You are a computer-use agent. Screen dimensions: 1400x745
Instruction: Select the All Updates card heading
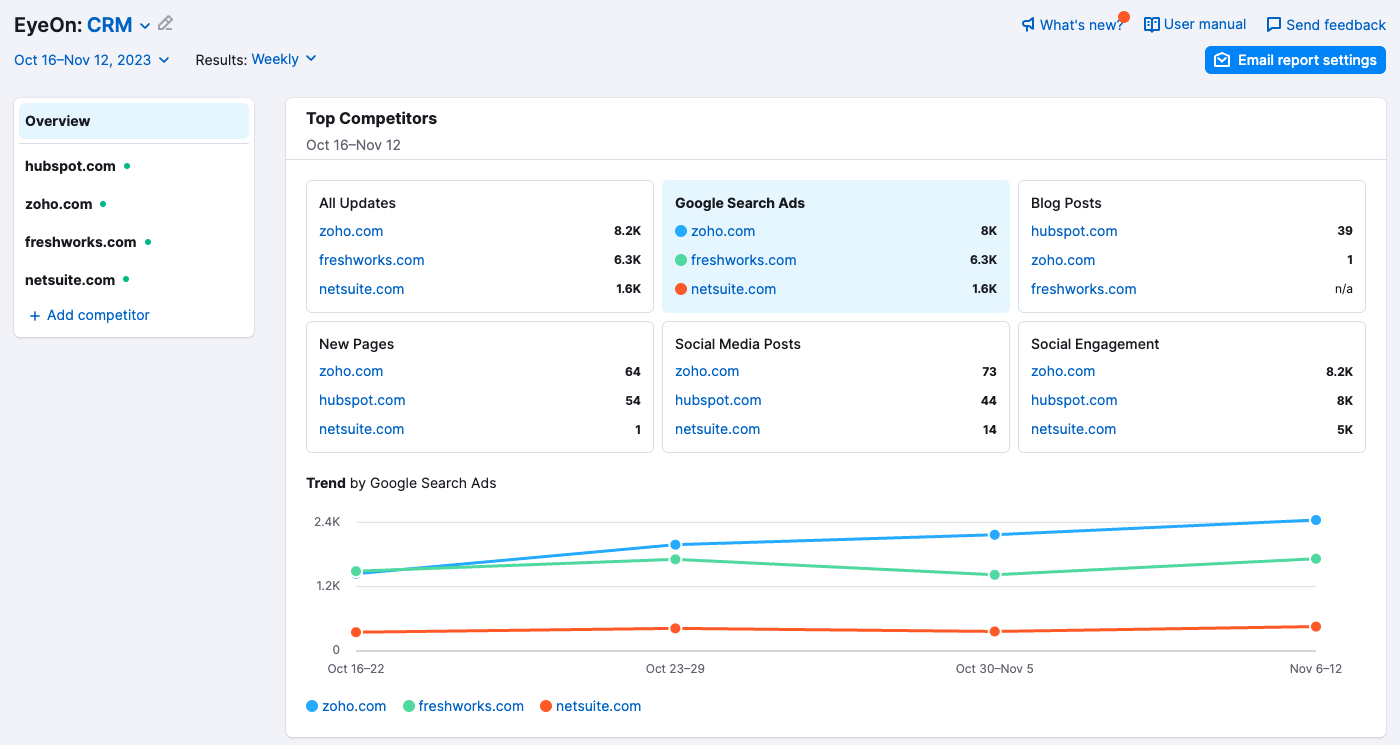[357, 203]
